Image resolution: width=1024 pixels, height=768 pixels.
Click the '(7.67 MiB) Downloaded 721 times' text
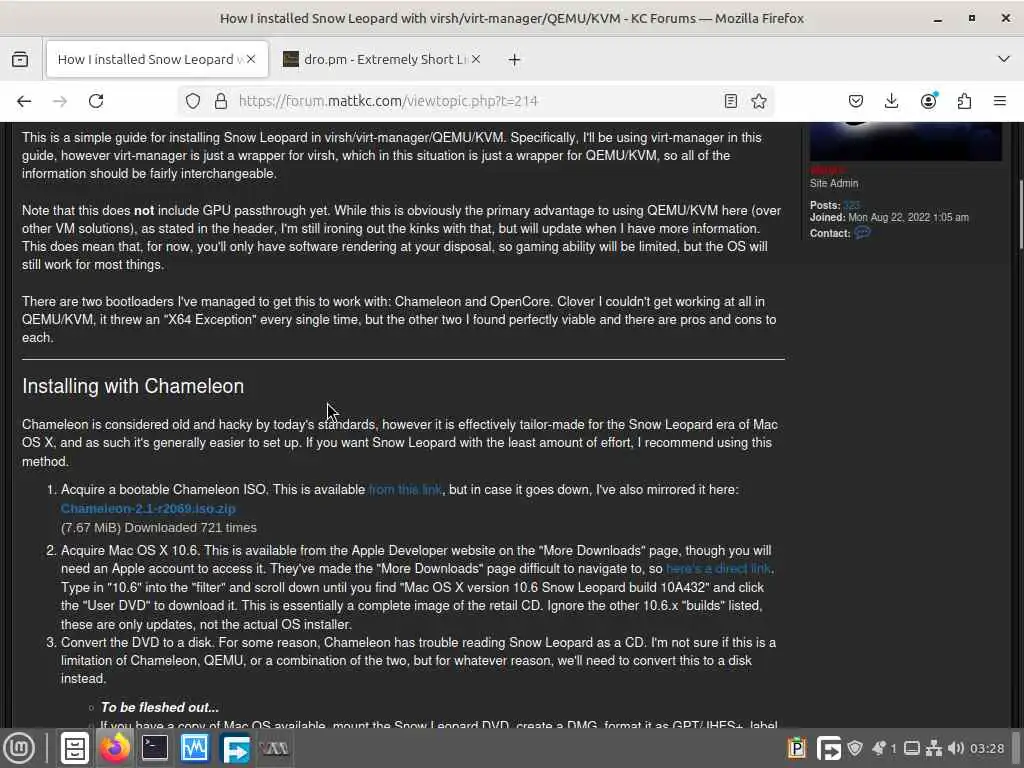[x=159, y=528]
